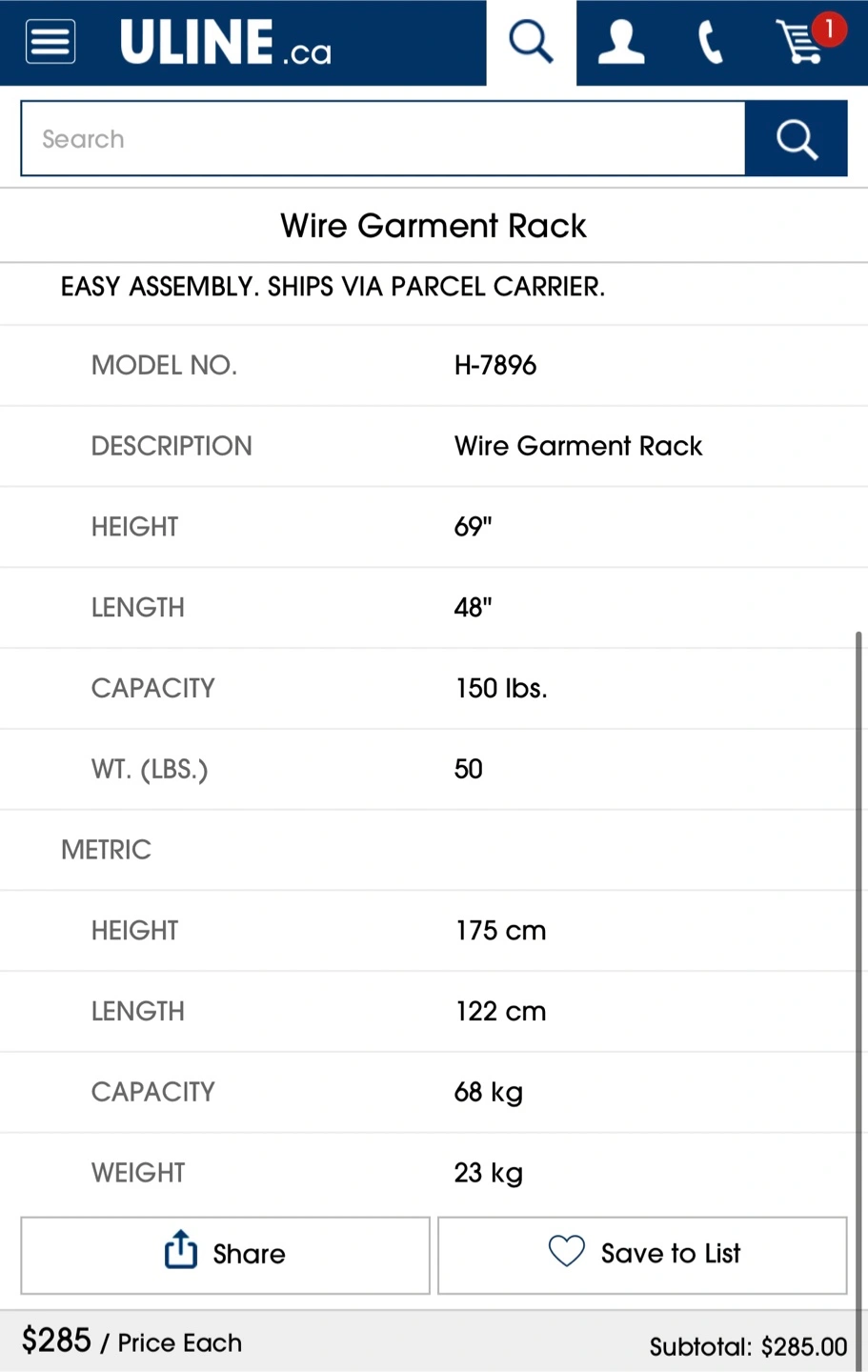The width and height of the screenshot is (868, 1372).
Task: Tap the red cart item count badge
Action: (x=829, y=30)
